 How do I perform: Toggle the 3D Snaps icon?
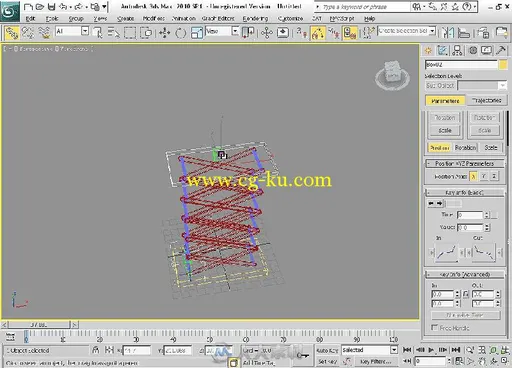point(301,33)
